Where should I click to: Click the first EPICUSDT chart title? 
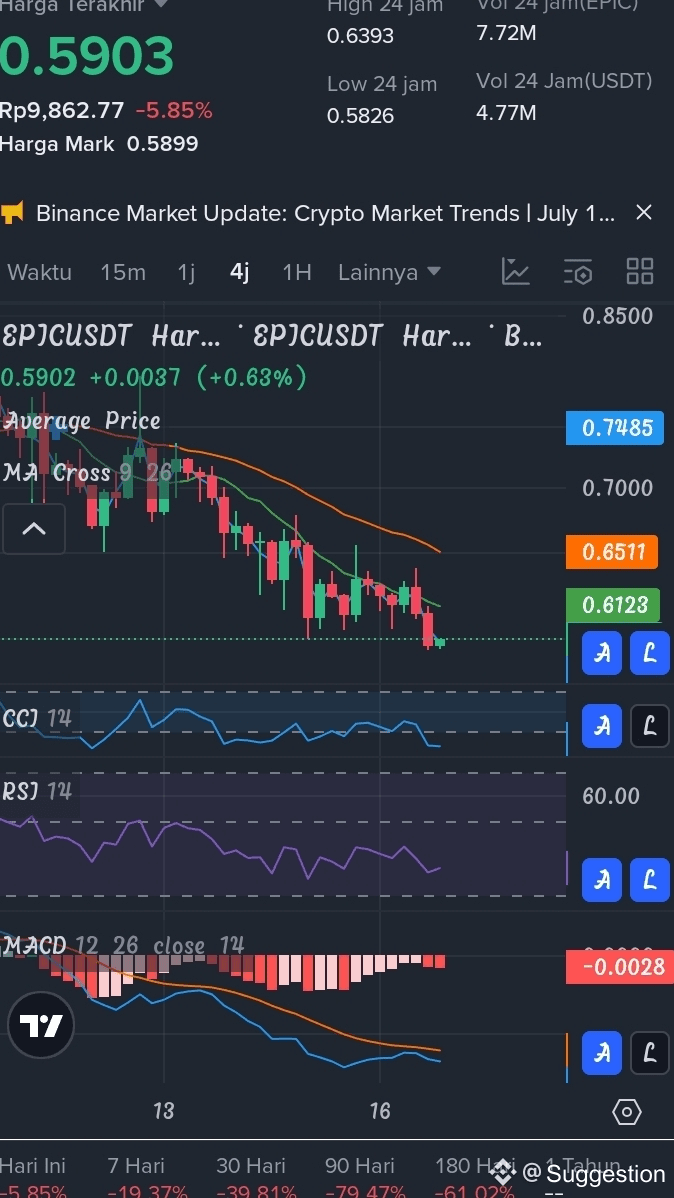[112, 335]
